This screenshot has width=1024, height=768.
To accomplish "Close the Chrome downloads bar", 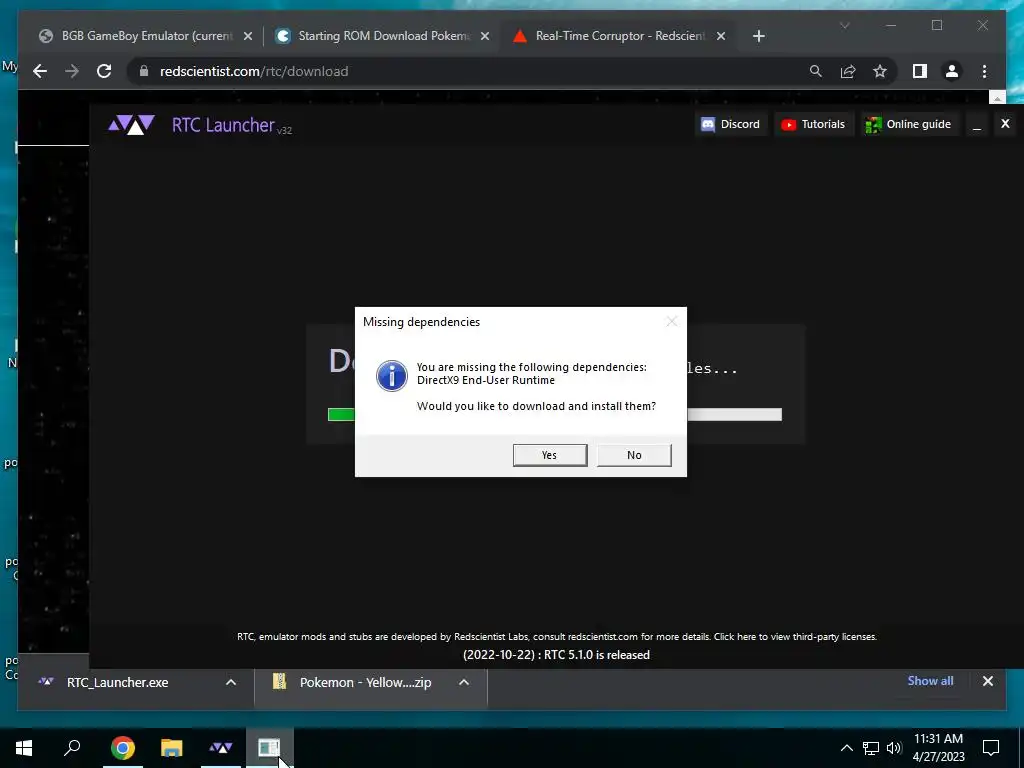I will click(x=987, y=681).
